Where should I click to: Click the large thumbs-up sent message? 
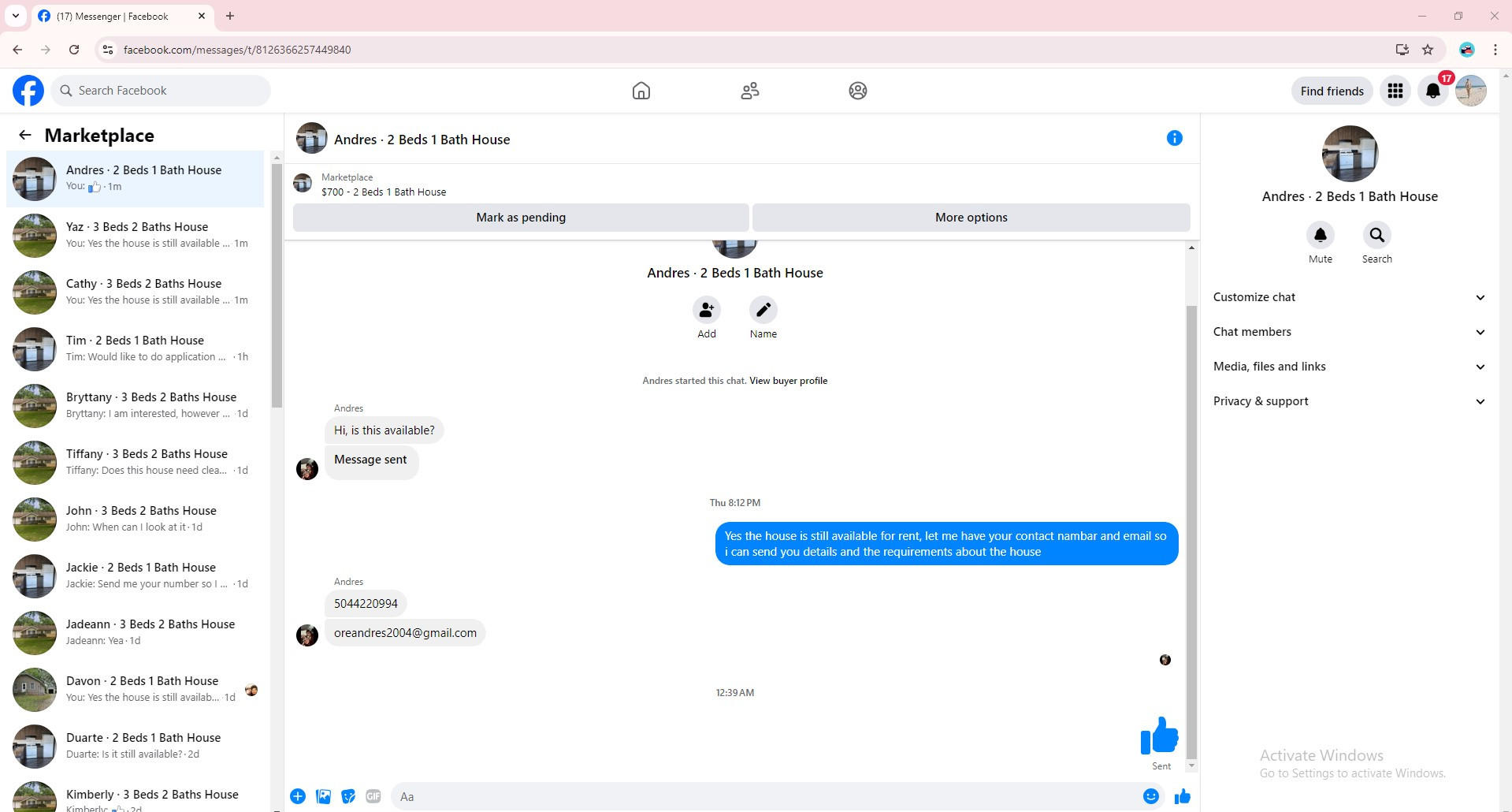(x=1159, y=736)
